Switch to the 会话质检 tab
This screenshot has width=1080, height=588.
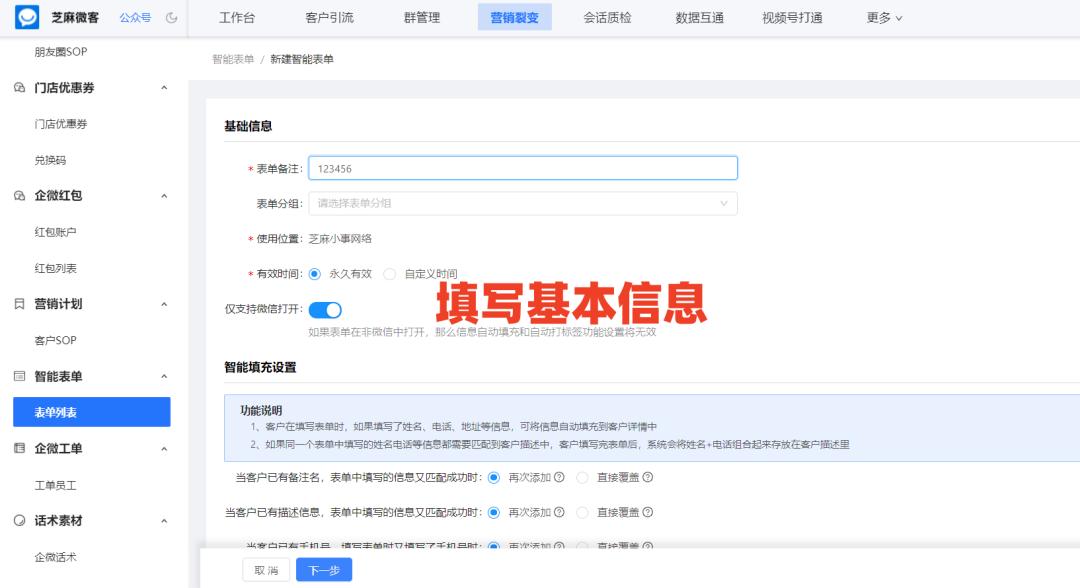point(605,17)
